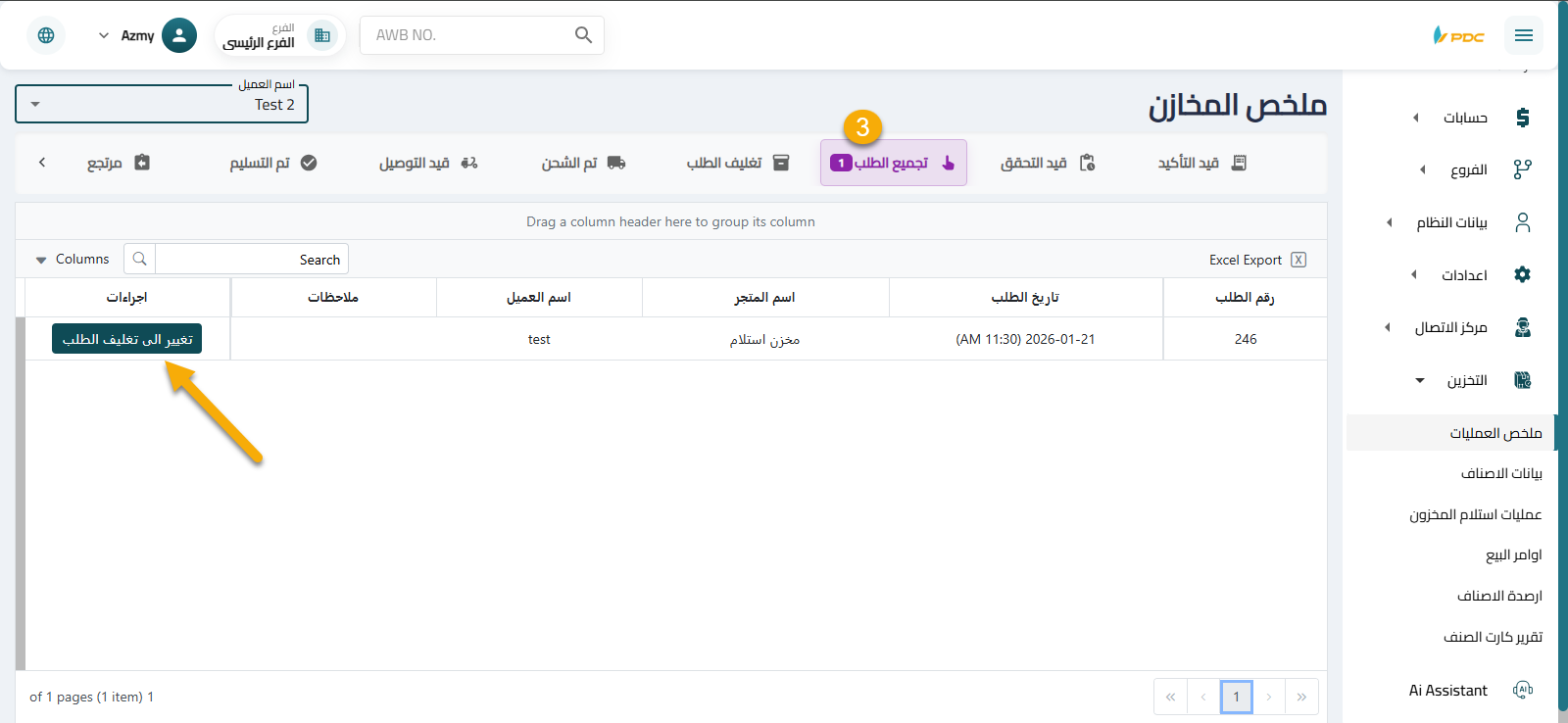Screen dimensions: 1568x723
Task: Switch to the قيد التحقق tab
Action: point(1047,163)
